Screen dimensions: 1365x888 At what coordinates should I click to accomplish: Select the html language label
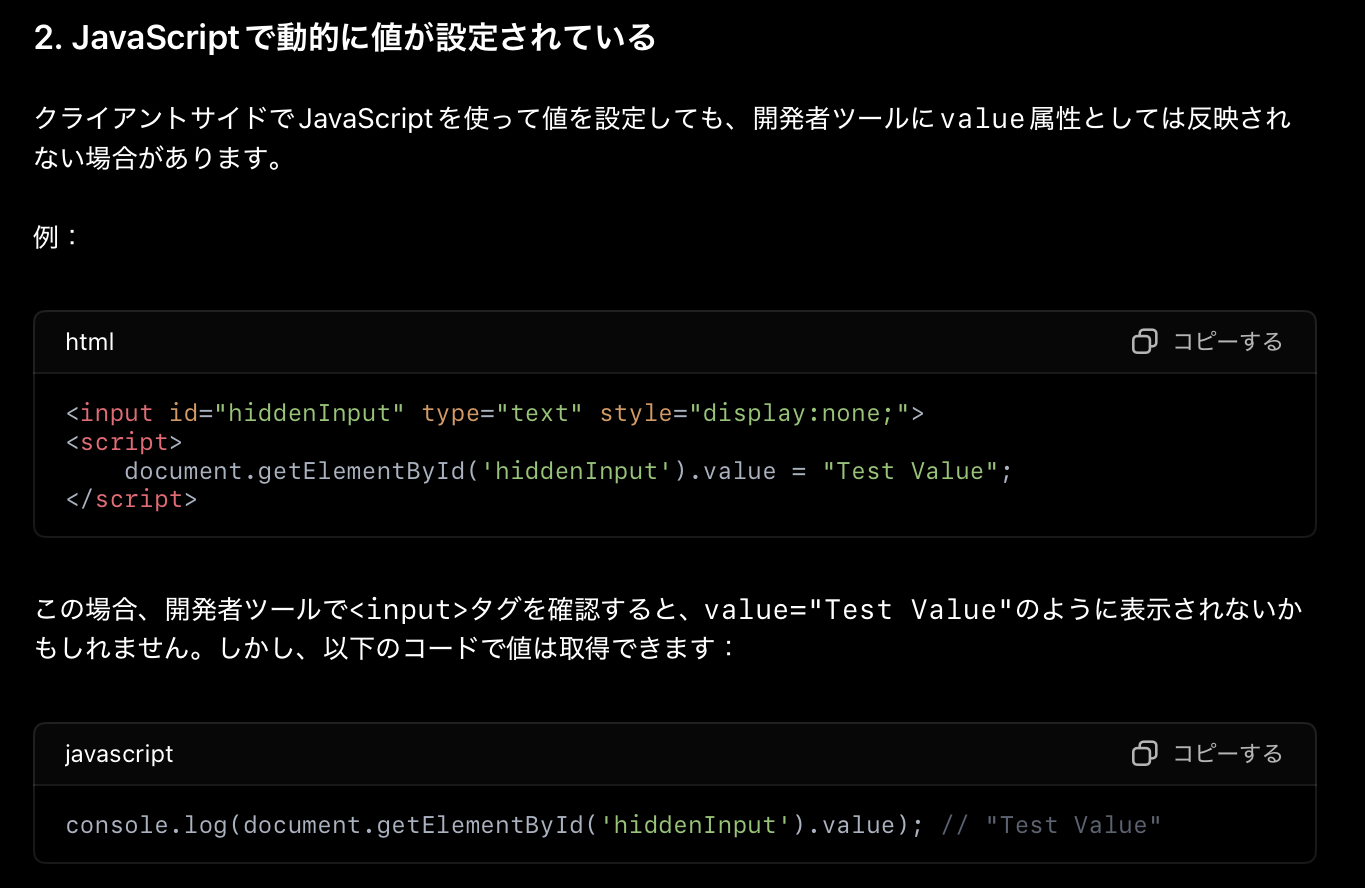pyautogui.click(x=89, y=341)
